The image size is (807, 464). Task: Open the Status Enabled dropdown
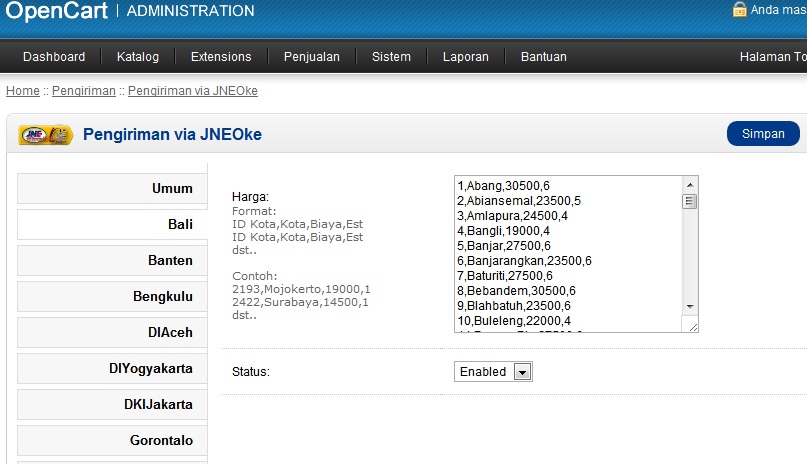493,371
